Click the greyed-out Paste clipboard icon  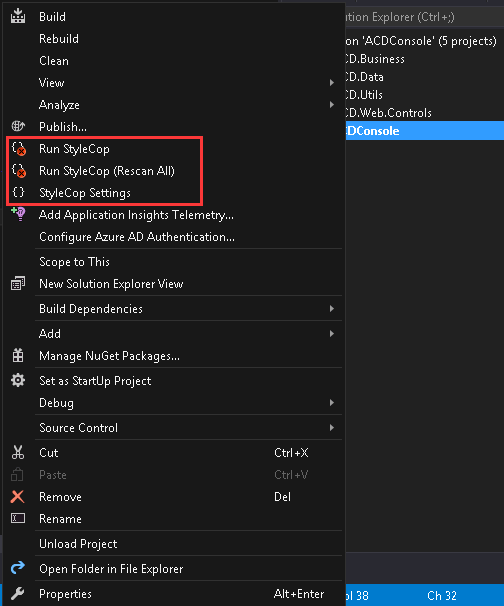tap(17, 475)
